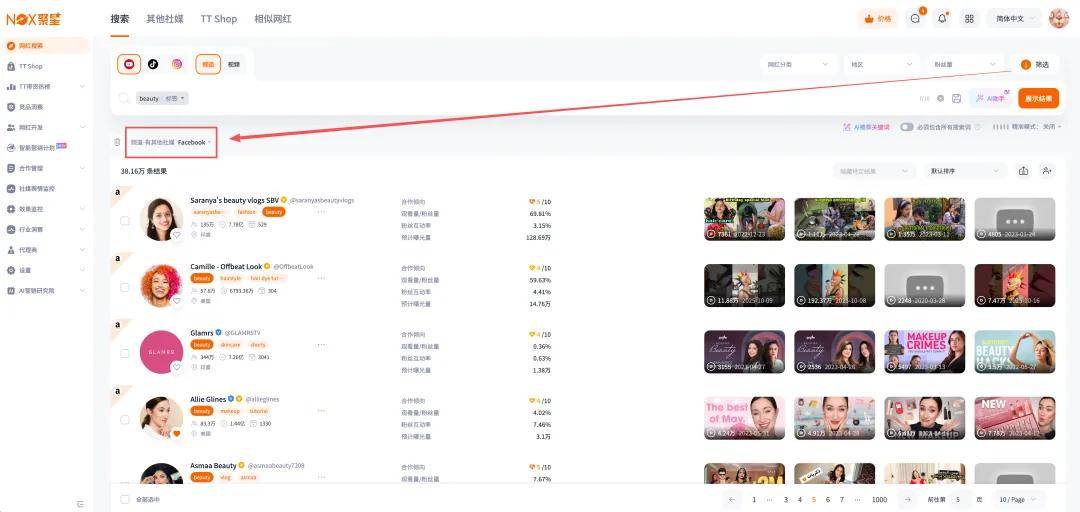
Task: Collapse the left sidebar menu
Action: click(80, 504)
